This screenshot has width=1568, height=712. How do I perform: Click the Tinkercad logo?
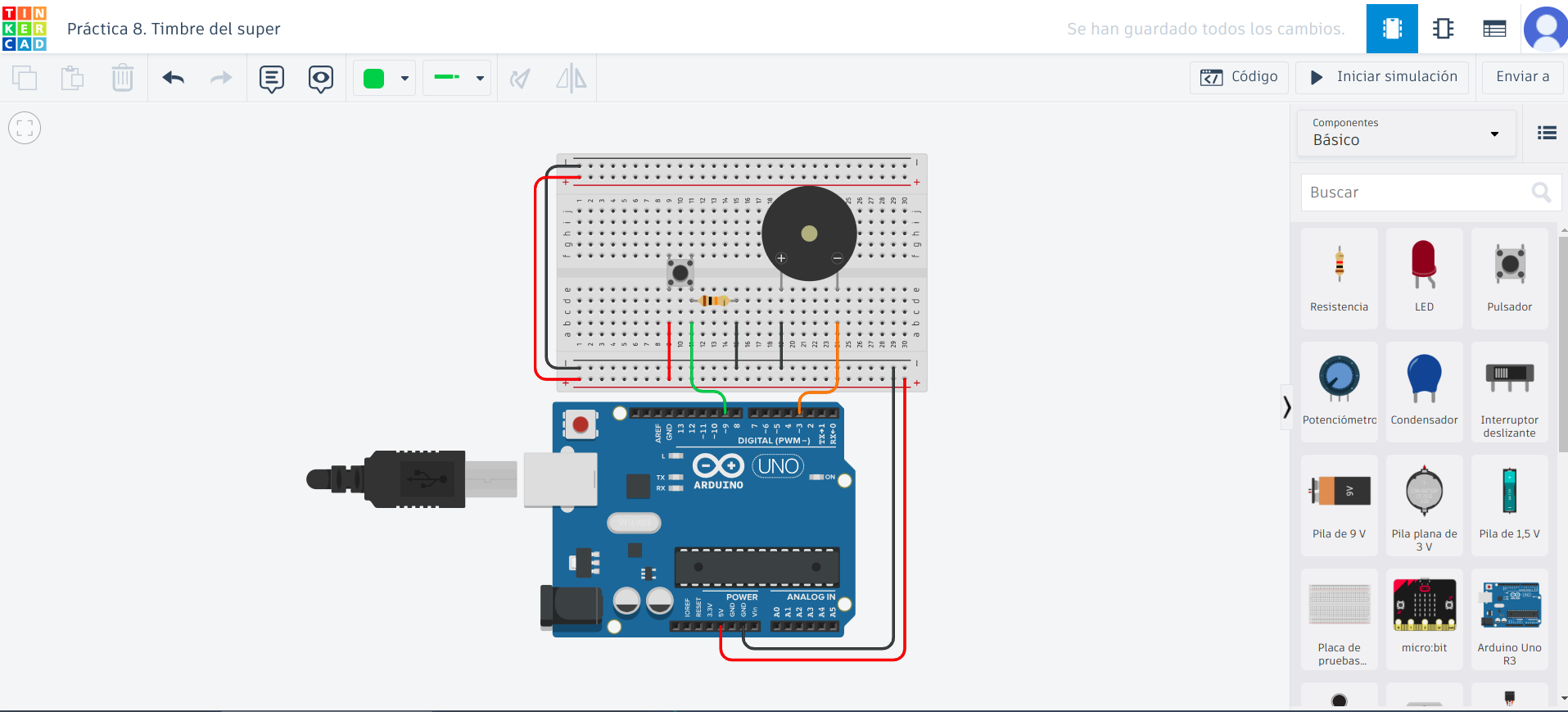(25, 29)
